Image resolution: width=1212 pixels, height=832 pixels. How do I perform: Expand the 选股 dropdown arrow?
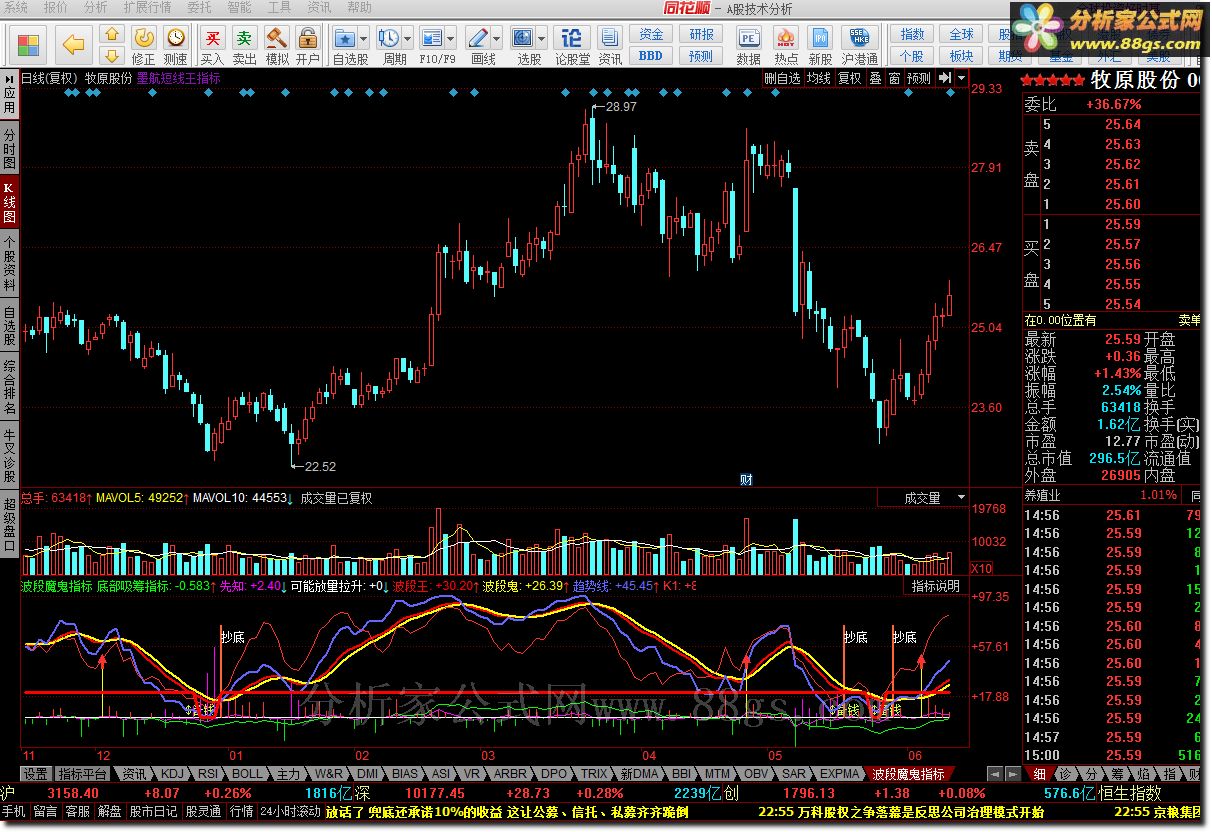click(541, 39)
